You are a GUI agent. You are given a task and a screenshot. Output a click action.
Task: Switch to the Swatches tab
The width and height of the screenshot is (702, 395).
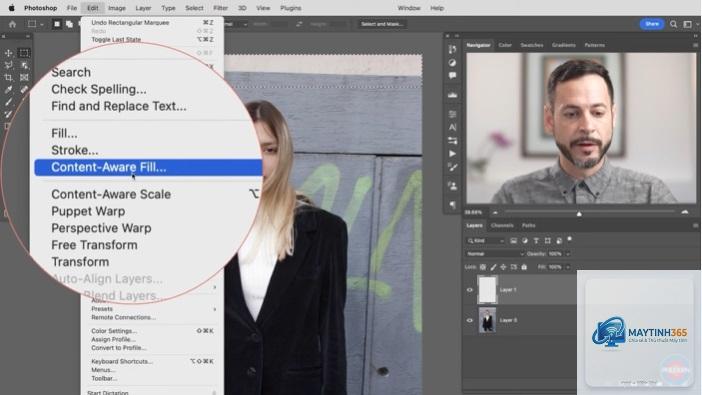(531, 45)
